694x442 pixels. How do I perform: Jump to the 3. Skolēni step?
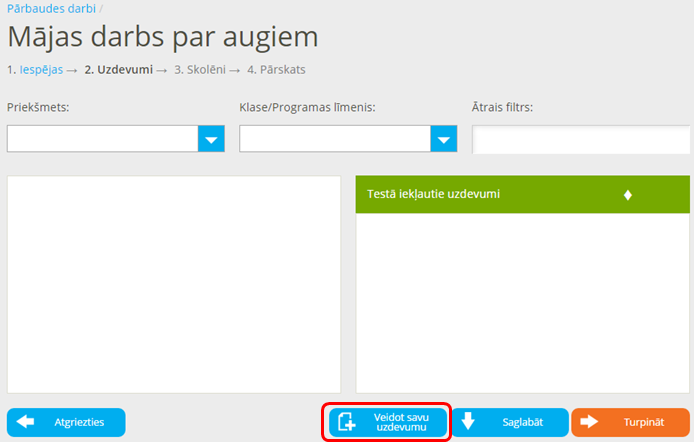pyautogui.click(x=199, y=70)
